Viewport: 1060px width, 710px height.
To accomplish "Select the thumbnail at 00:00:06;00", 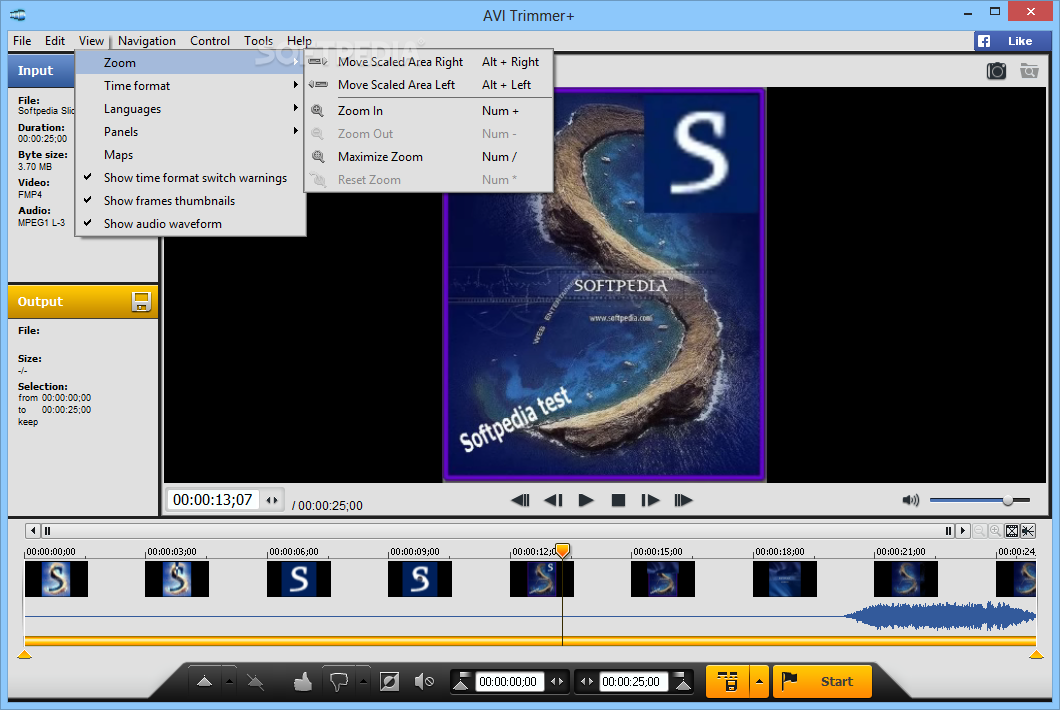I will point(299,579).
